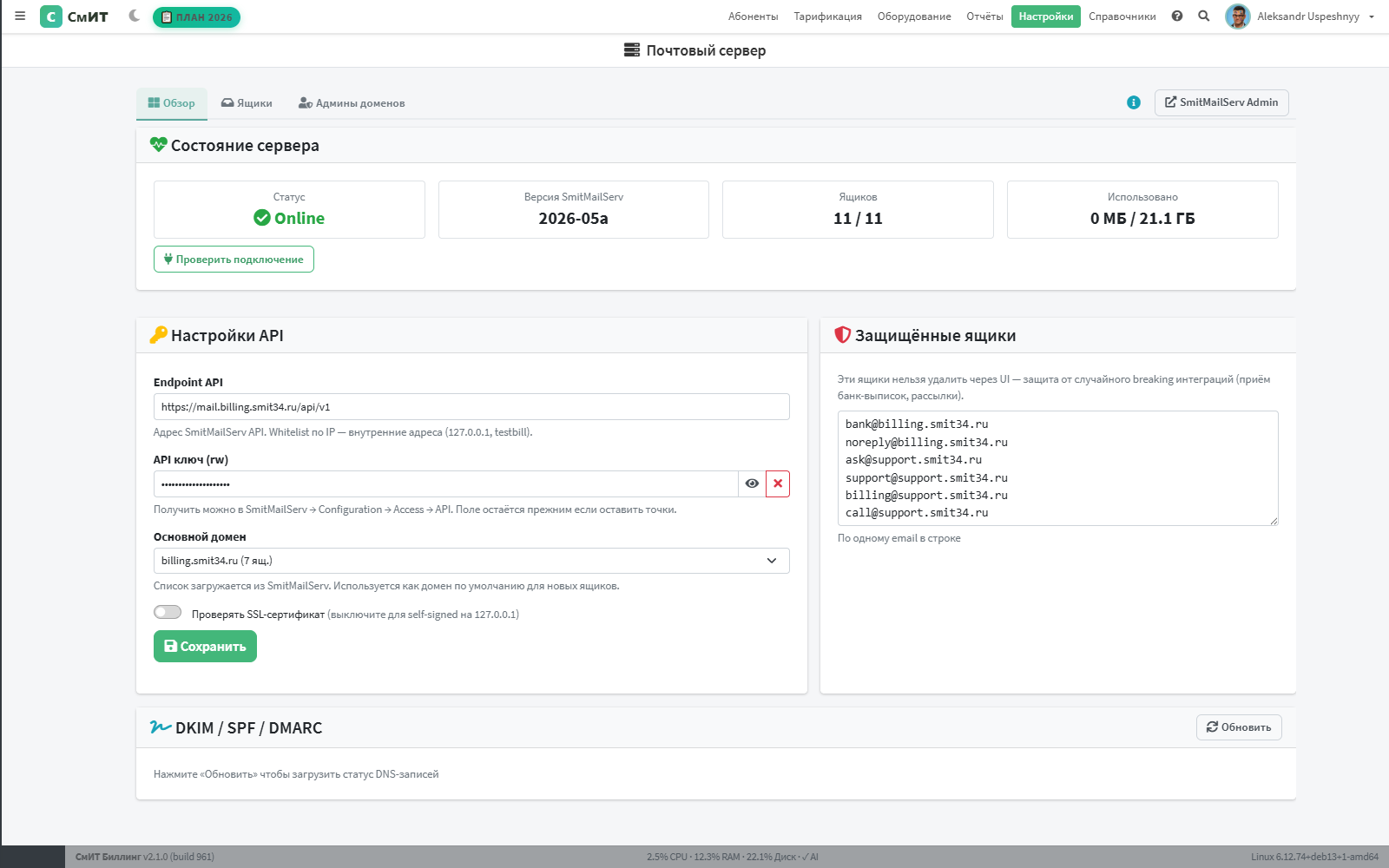
Task: Click the blue info circle icon
Action: (x=1134, y=102)
